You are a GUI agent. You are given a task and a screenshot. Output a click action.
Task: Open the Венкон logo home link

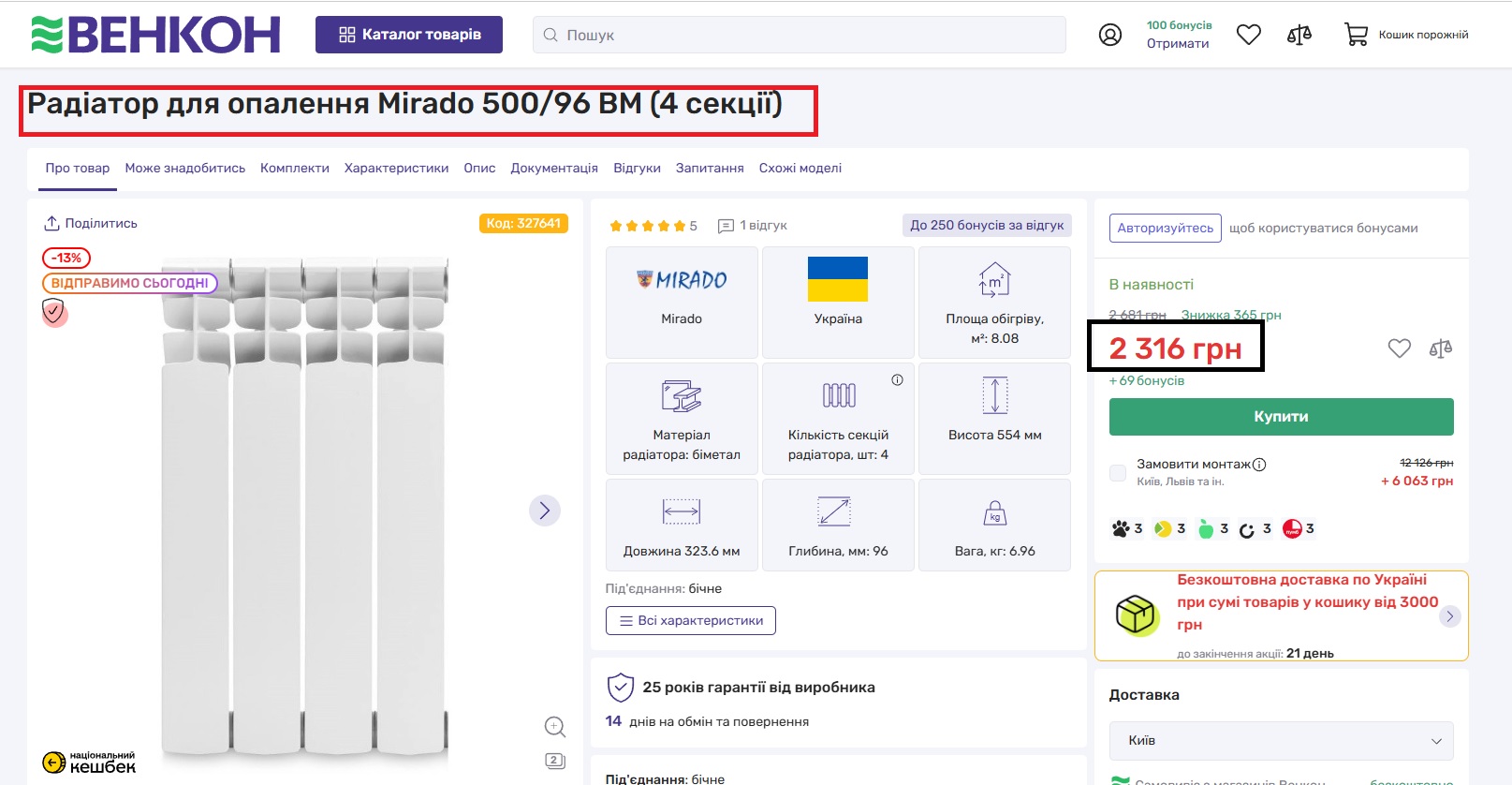click(155, 35)
